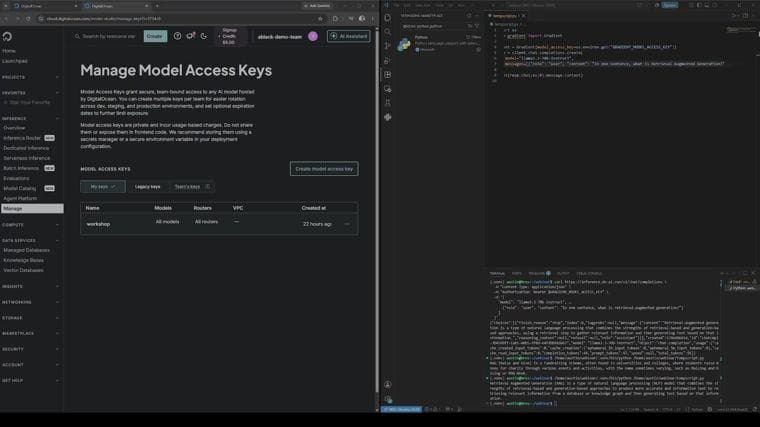The image size is (760, 427).
Task: Open the VS Code Run and Debug icon
Action: [388, 61]
